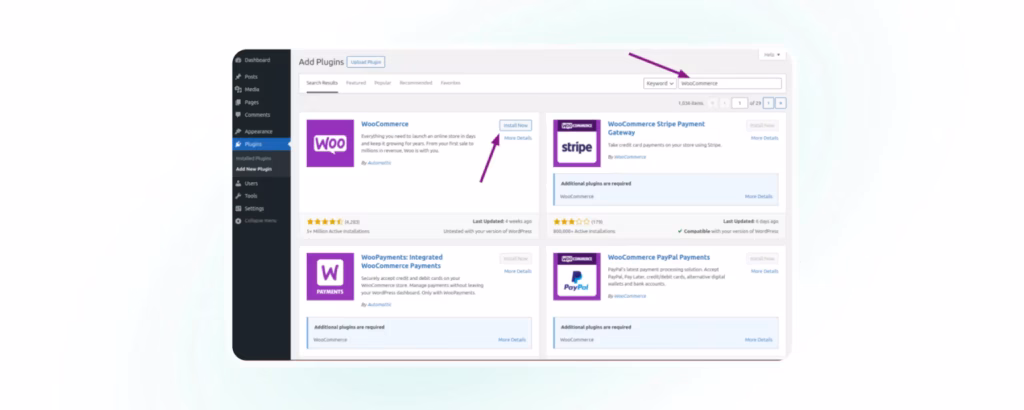Click the Stripe plugin logo thumbnail
The height and width of the screenshot is (410, 1024).
(577, 144)
